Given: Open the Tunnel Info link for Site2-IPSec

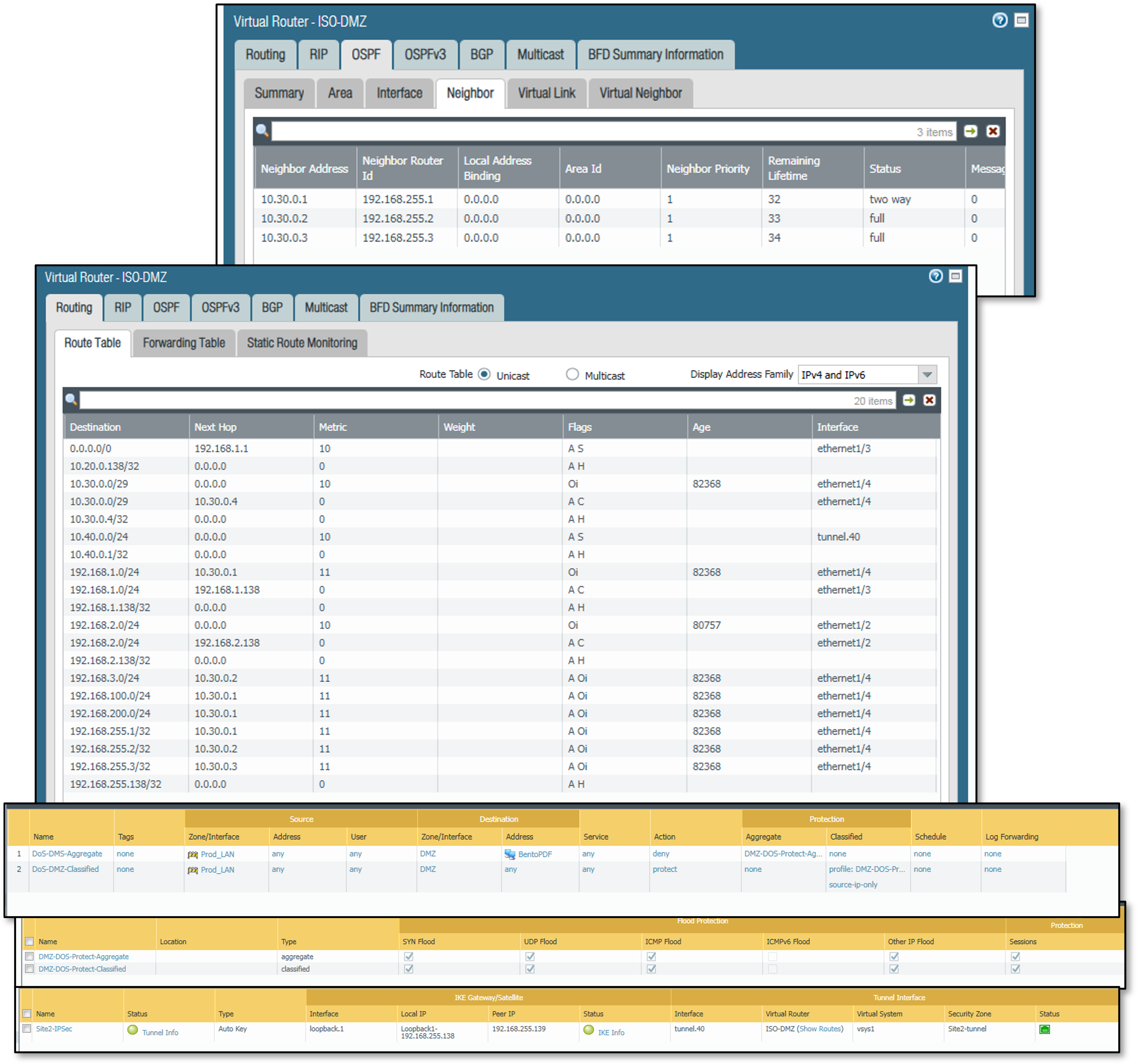Looking at the screenshot, I should [160, 1032].
